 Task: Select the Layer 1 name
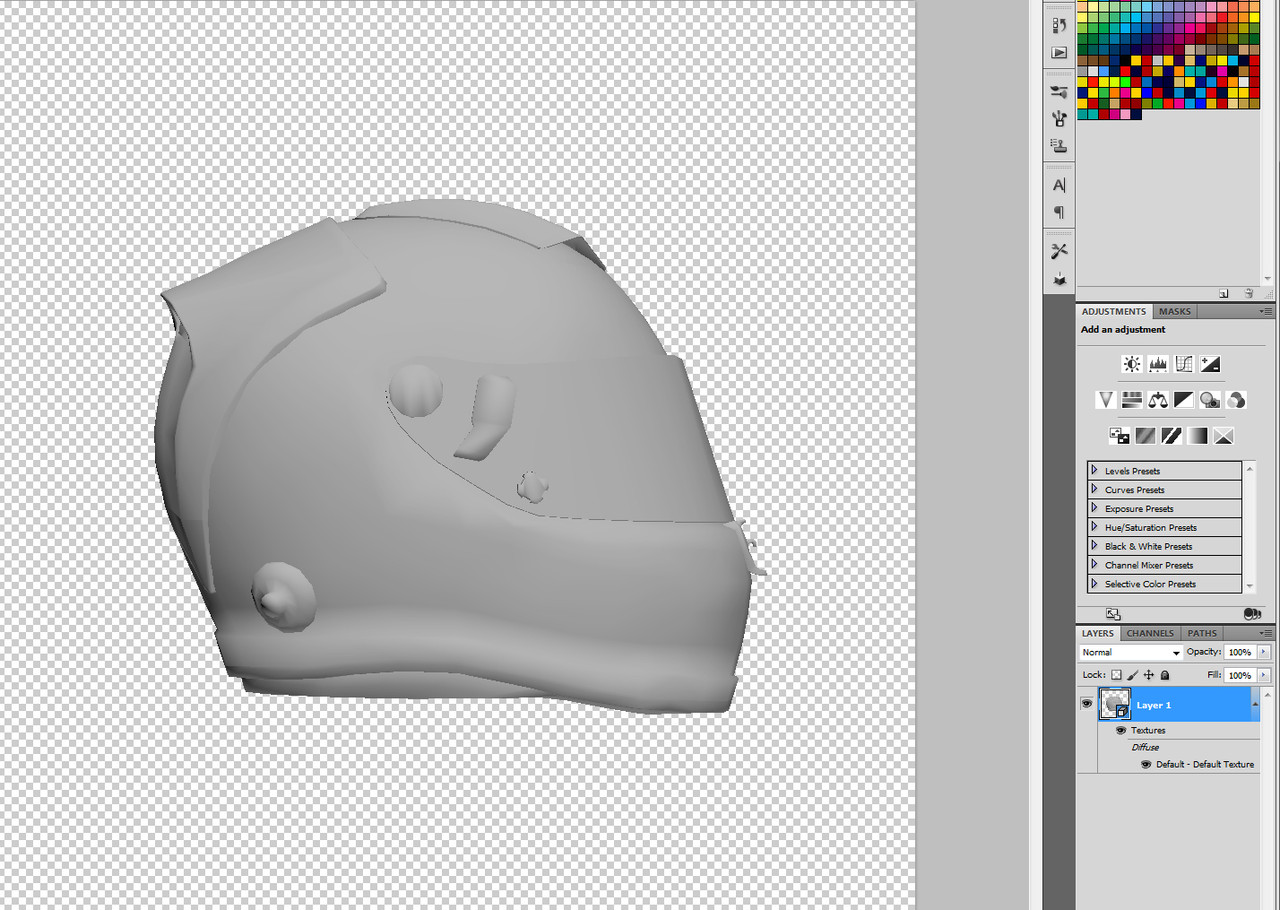[x=1153, y=705]
